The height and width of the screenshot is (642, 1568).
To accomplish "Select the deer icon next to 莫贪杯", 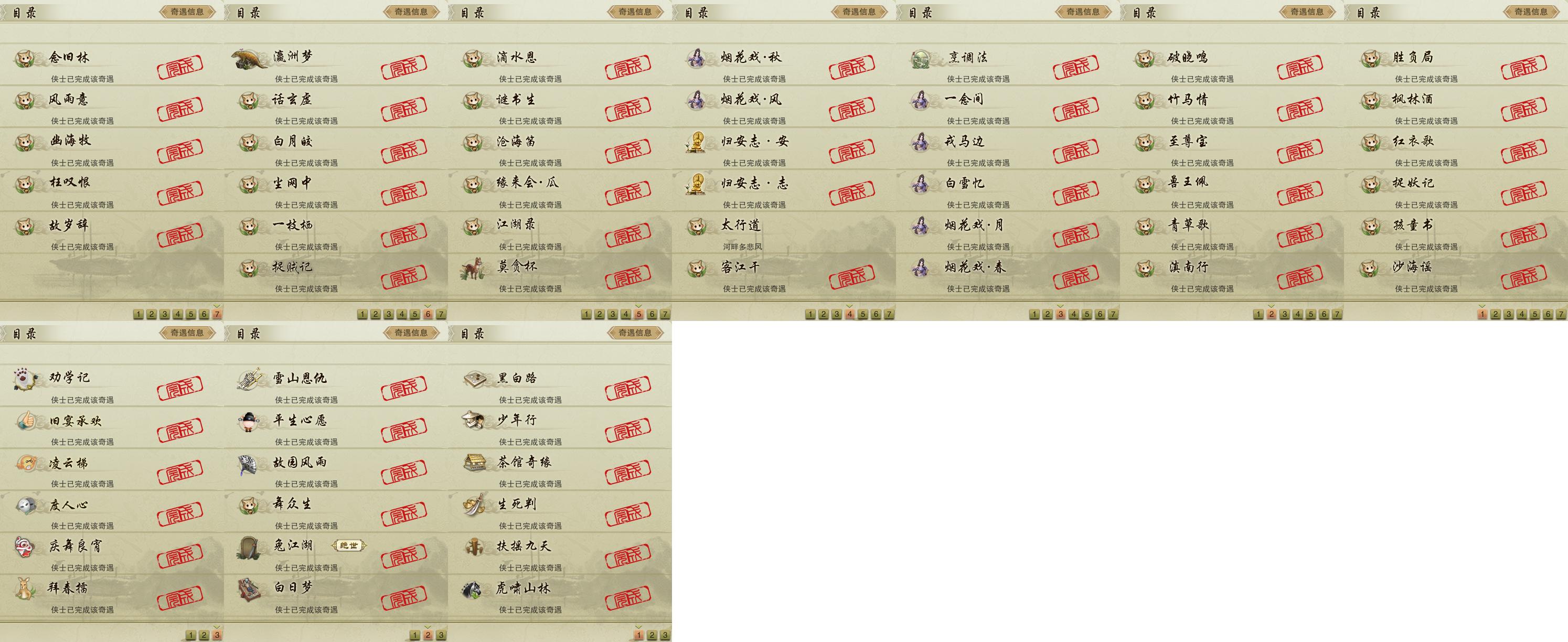I will click(472, 267).
